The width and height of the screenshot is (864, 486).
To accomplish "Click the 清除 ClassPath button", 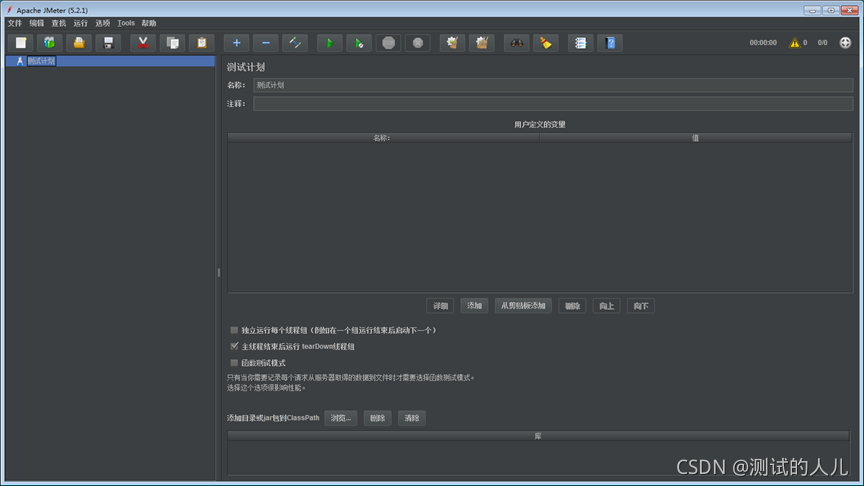I will [x=412, y=418].
